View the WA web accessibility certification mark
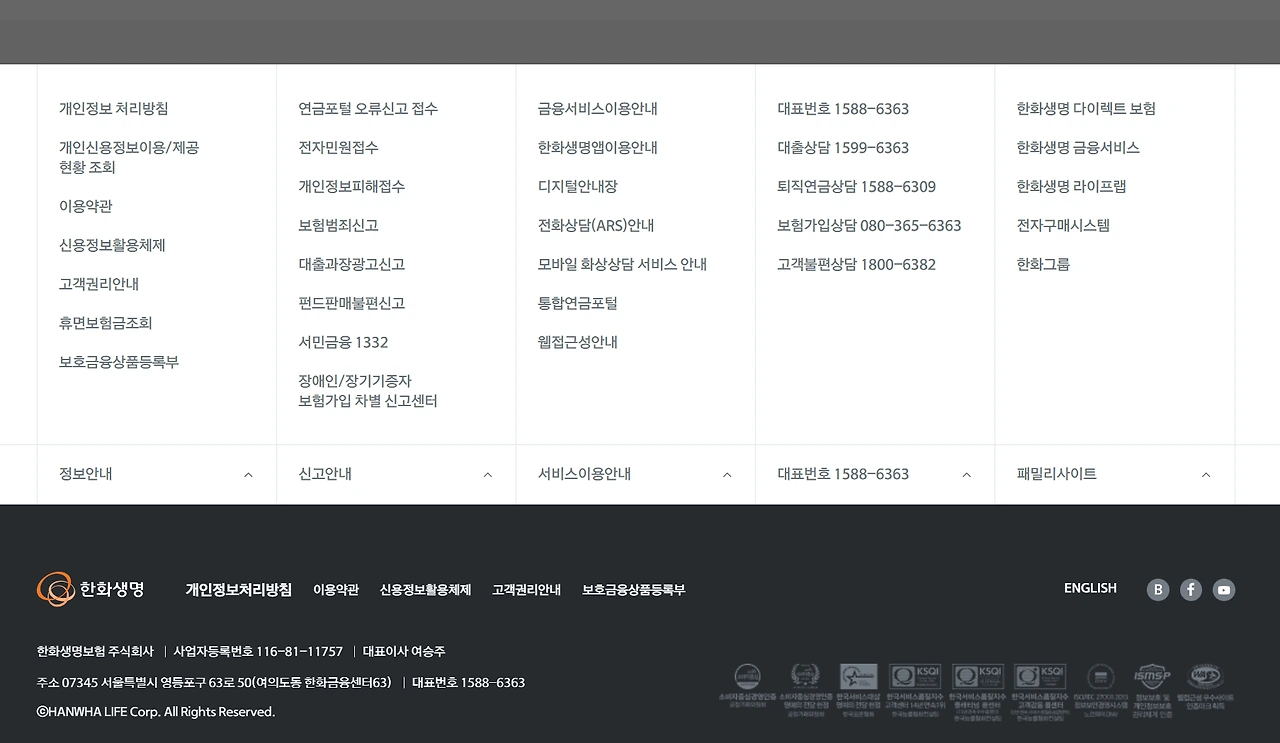The width and height of the screenshot is (1280, 743). coord(1206,688)
